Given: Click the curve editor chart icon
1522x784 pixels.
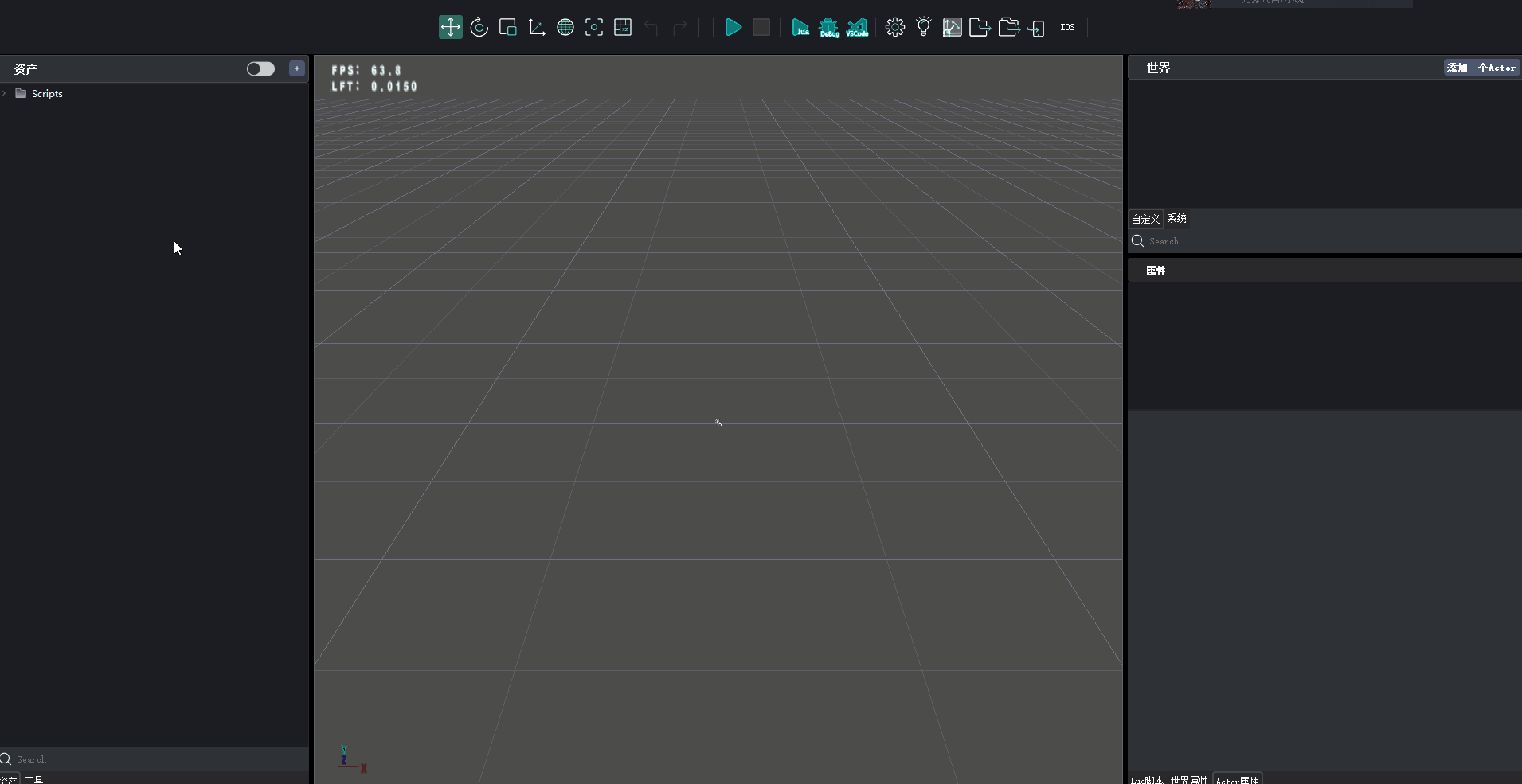Looking at the screenshot, I should [953, 27].
